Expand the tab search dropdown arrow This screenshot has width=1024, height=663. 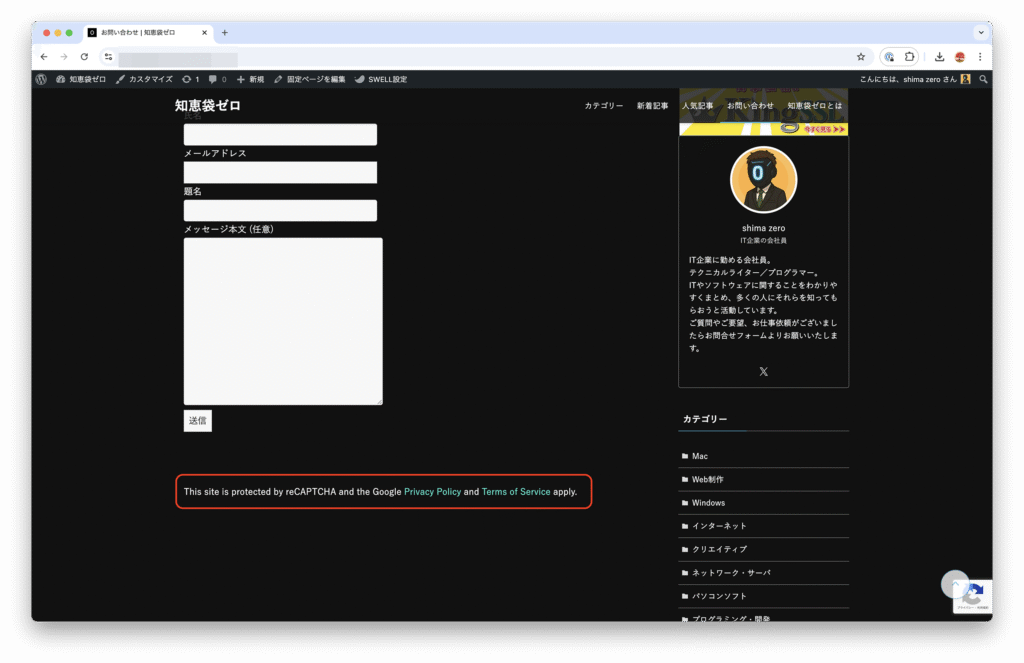point(981,33)
